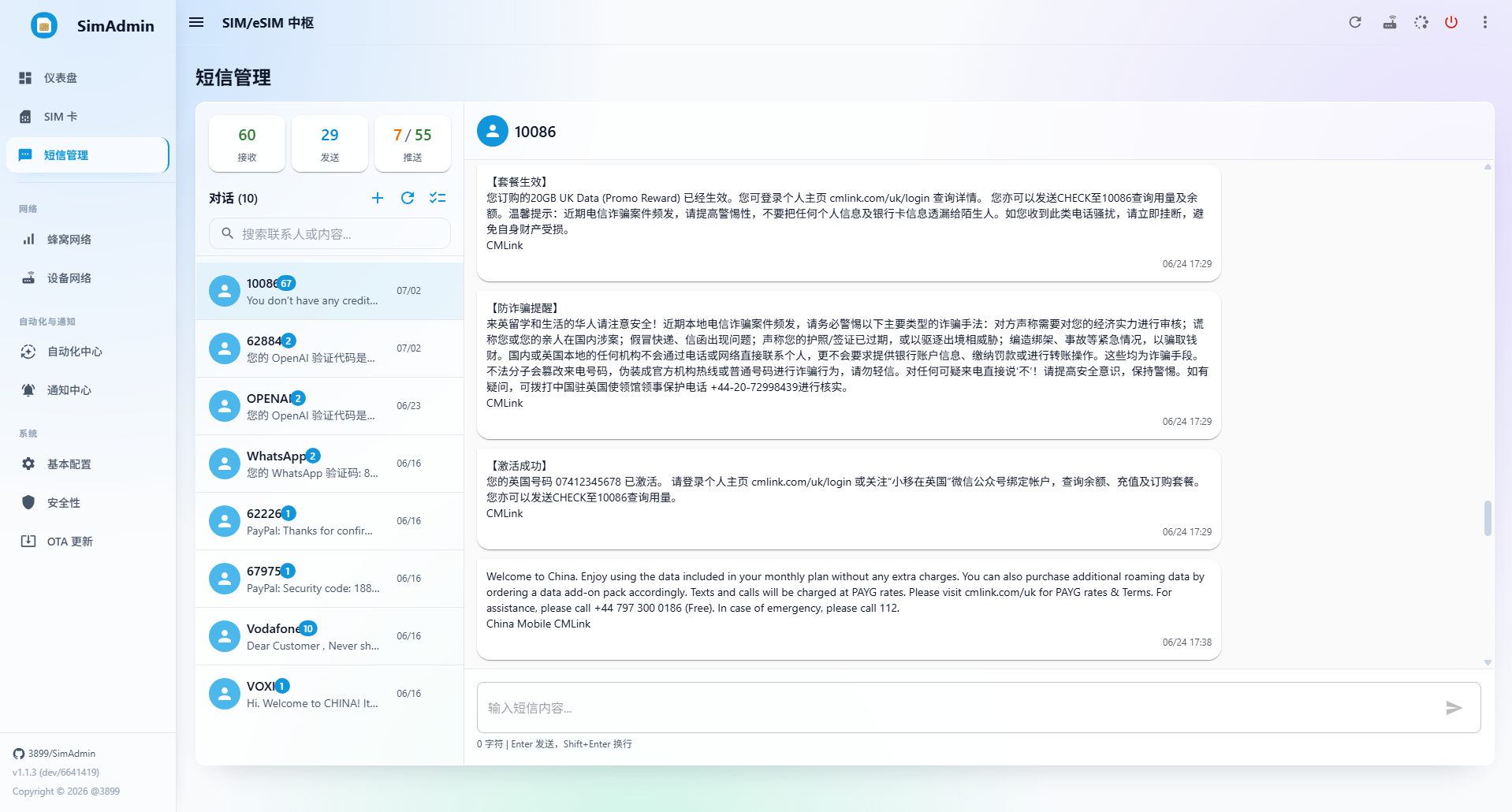
Task: Click the 10 unread badge on Vodafone
Action: tap(308, 628)
